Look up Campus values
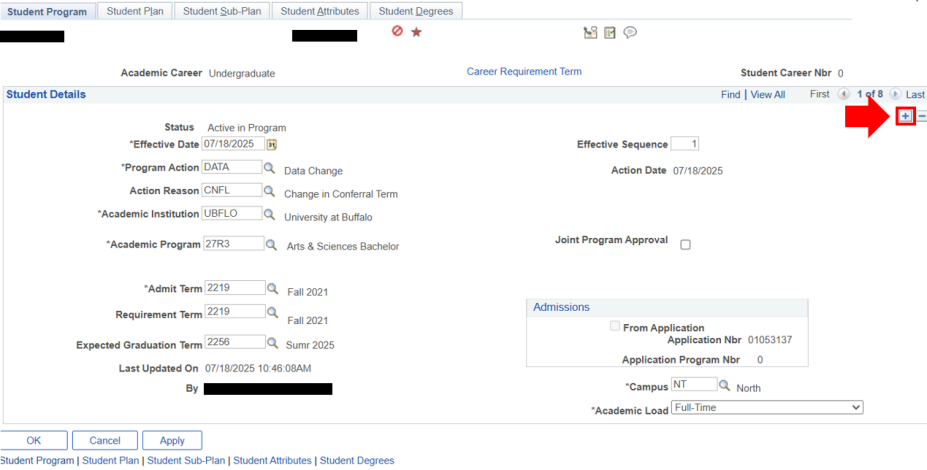Viewport: 927px width, 470px height. [724, 385]
